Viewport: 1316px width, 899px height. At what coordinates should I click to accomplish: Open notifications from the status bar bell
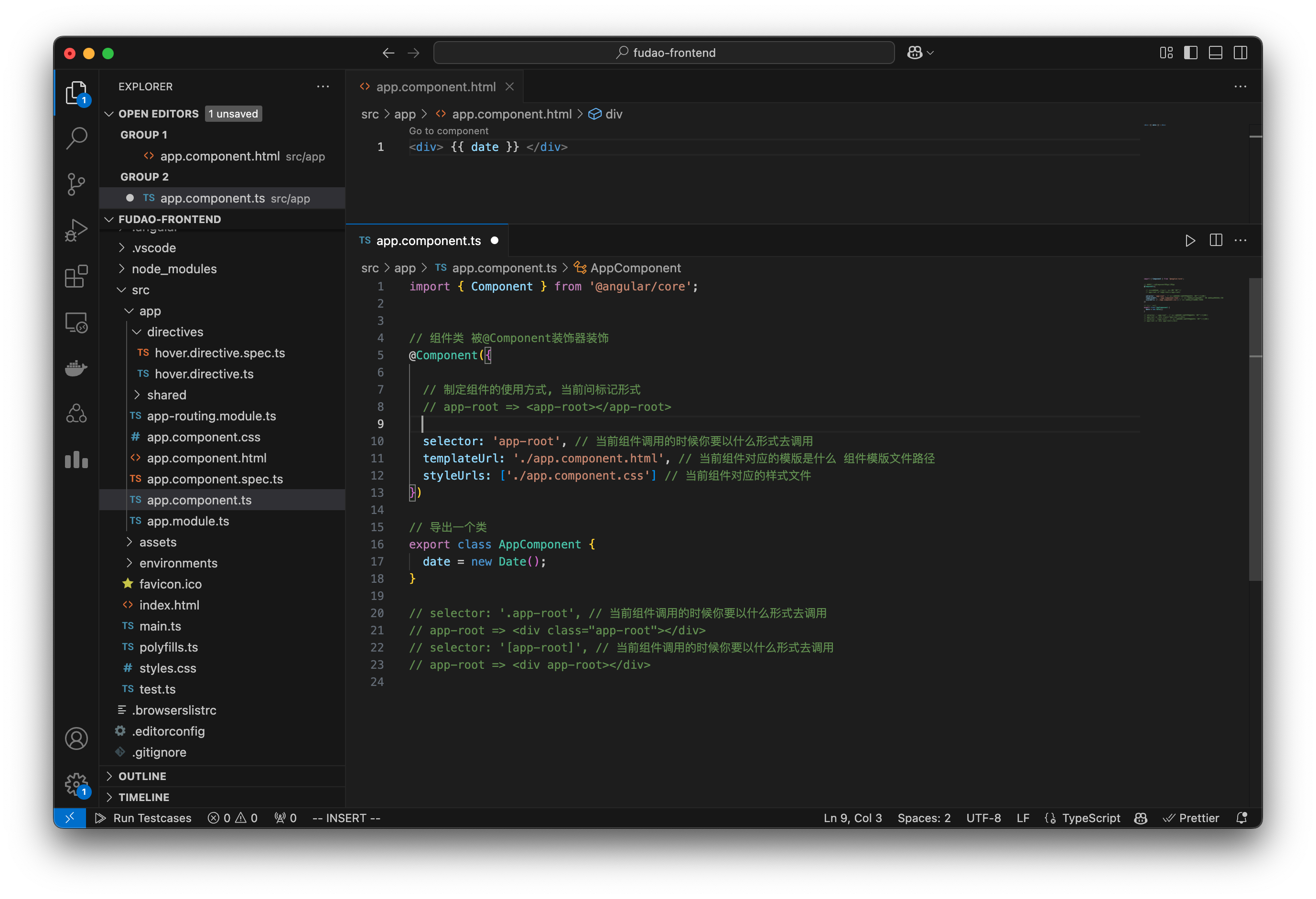coord(1242,818)
